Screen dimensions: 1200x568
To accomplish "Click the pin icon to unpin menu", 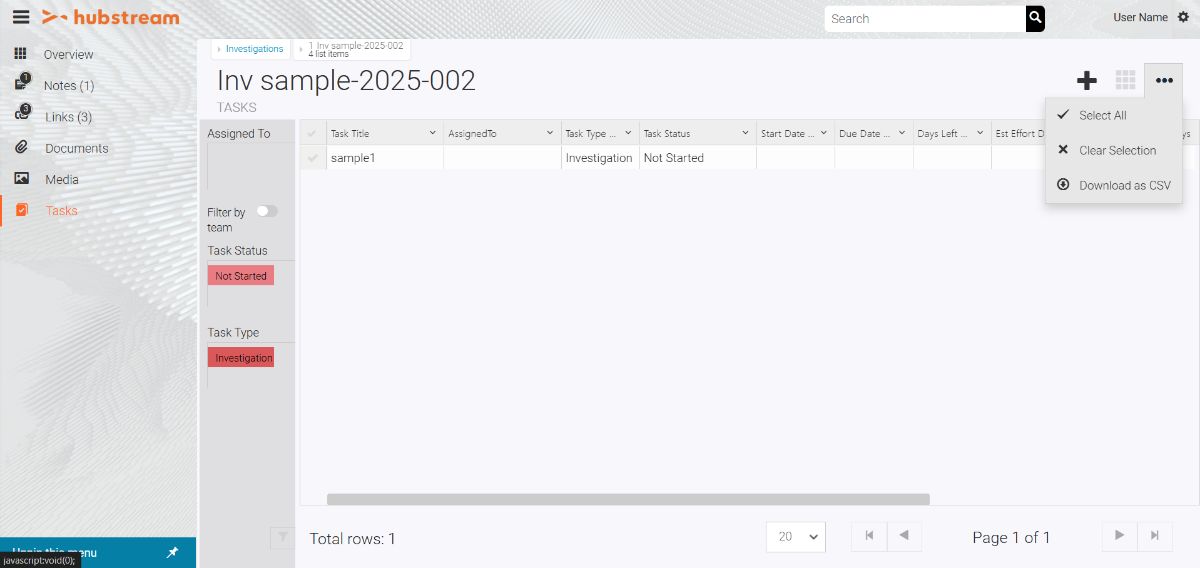I will click(x=172, y=552).
